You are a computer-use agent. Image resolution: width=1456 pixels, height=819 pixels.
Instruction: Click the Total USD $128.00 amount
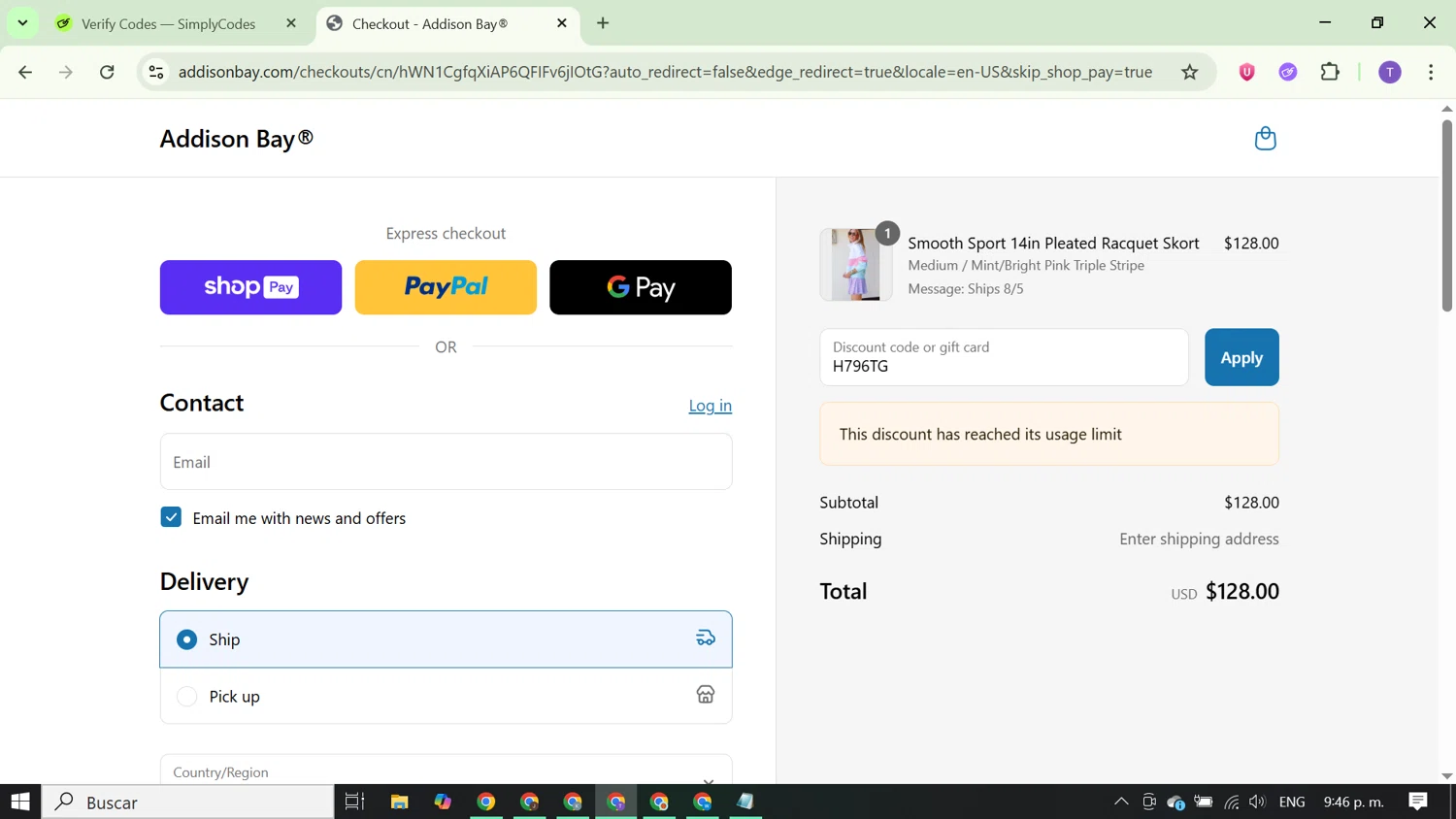pos(1242,591)
